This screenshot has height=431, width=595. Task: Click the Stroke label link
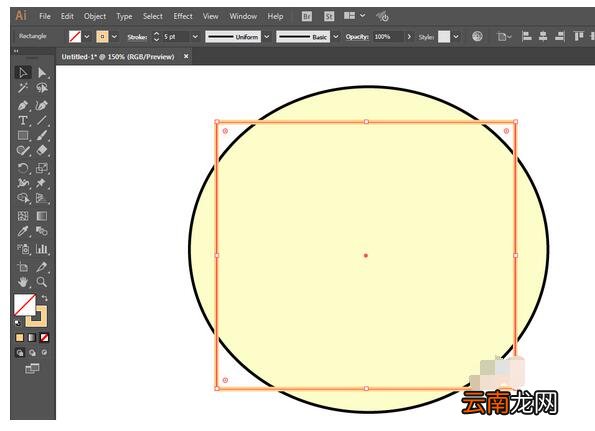point(137,37)
